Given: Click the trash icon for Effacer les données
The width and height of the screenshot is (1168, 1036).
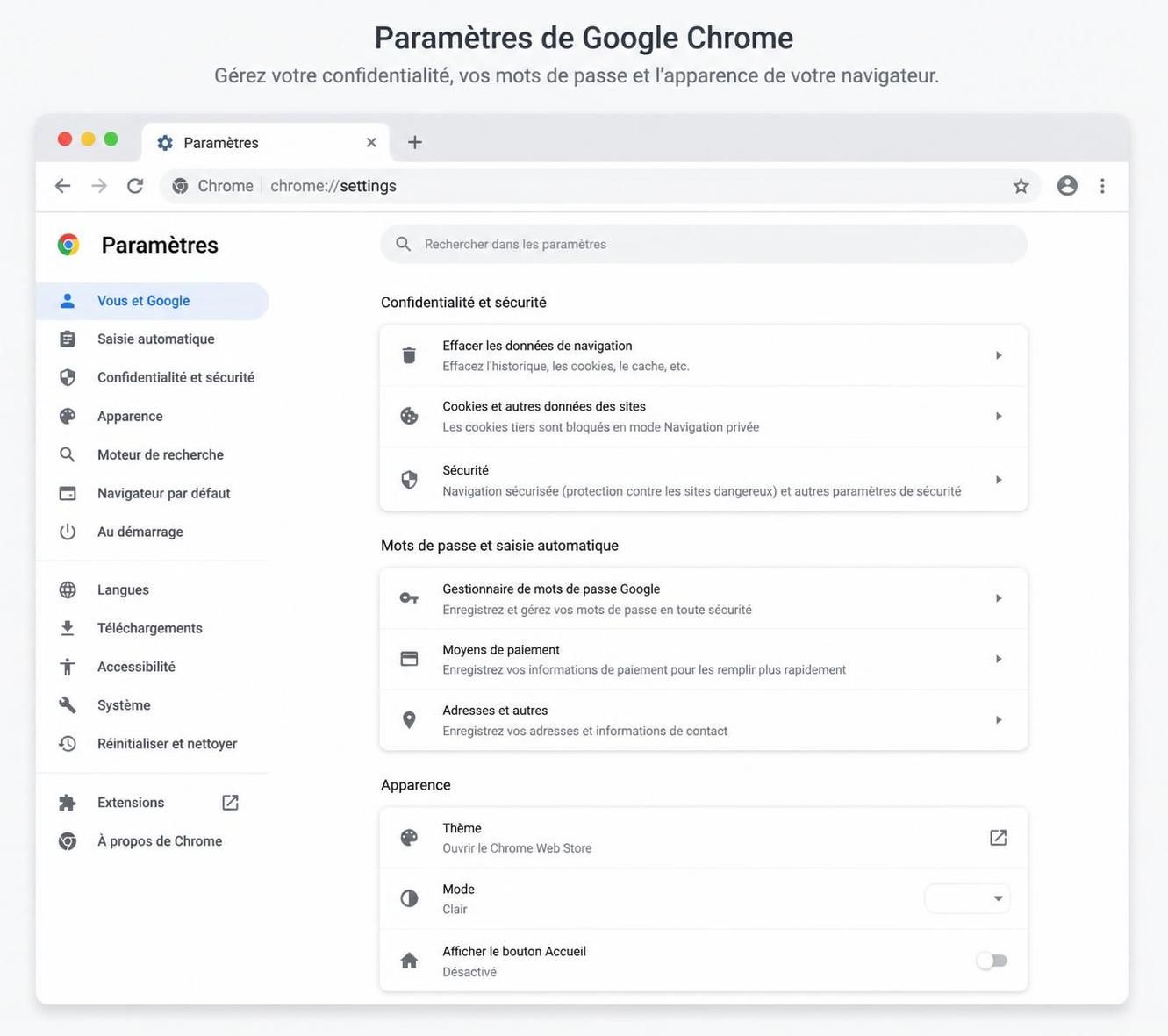Looking at the screenshot, I should coord(409,355).
